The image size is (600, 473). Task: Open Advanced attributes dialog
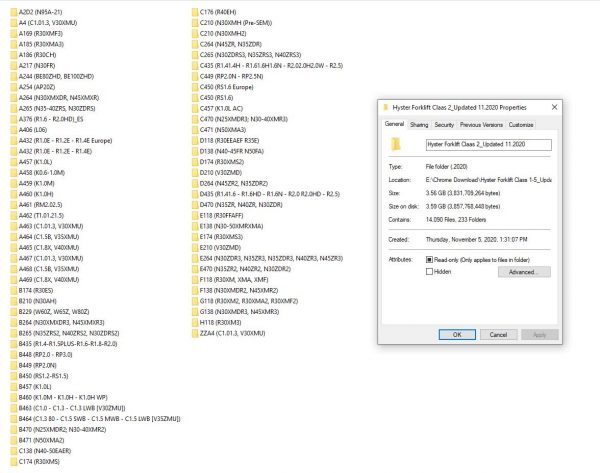tap(524, 272)
